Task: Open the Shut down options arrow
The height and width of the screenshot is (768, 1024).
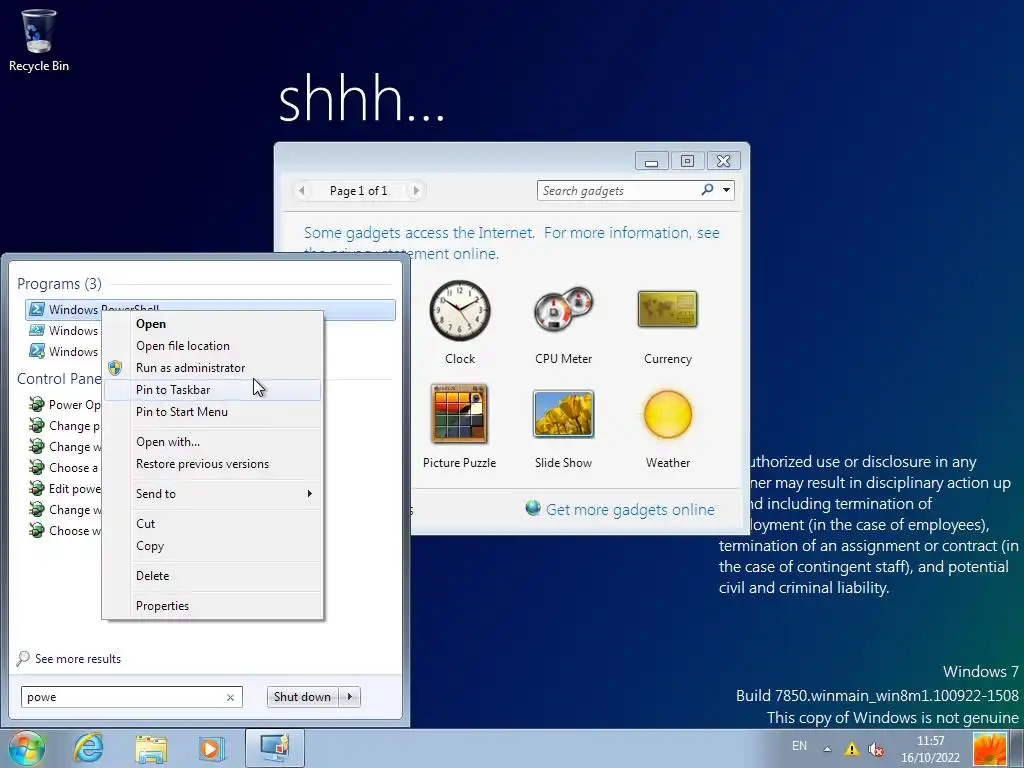Action: coord(350,697)
